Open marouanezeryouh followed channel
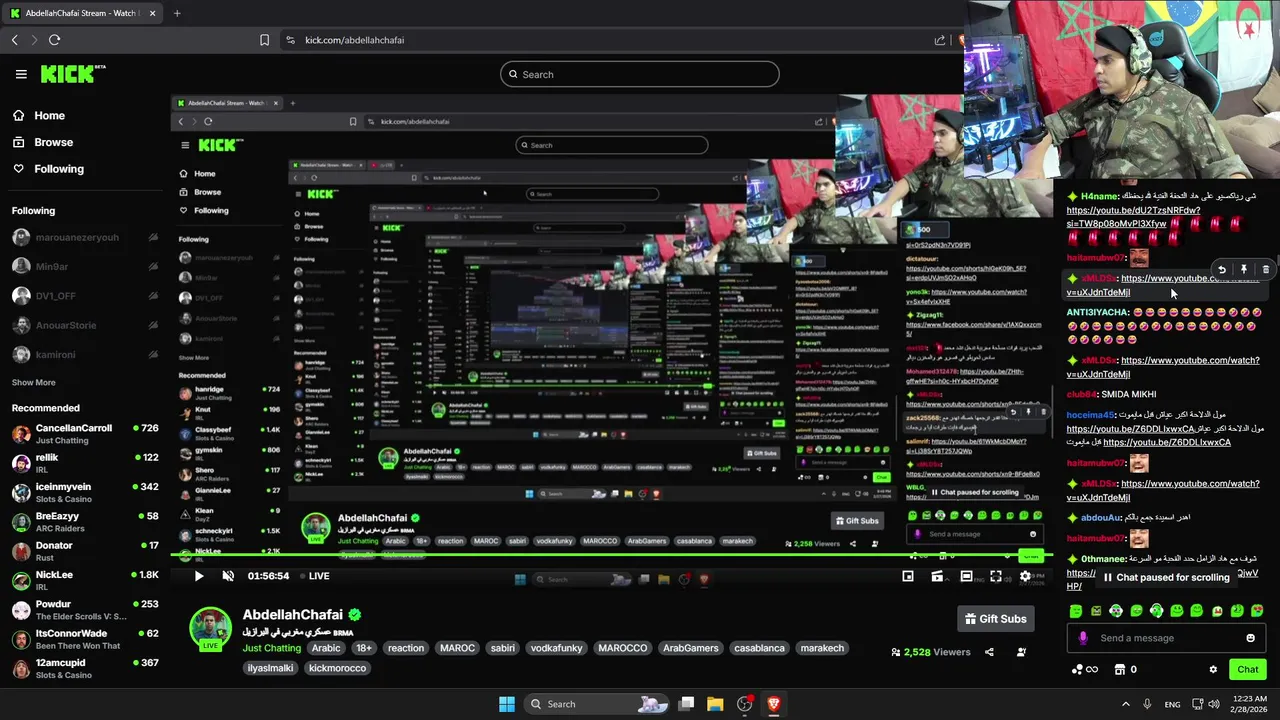 click(x=85, y=237)
